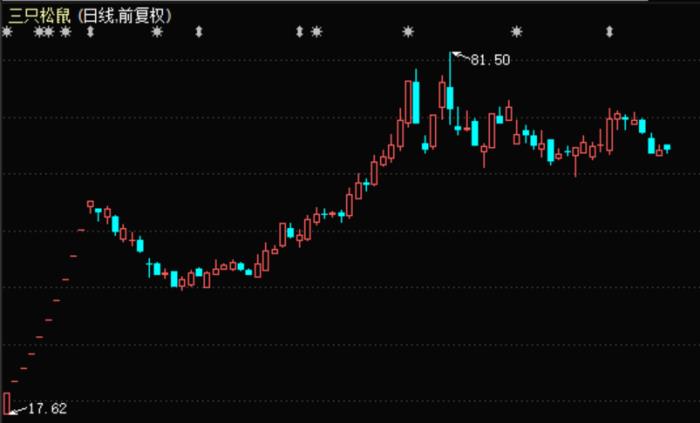Select the first red candle beside 17.62
The height and width of the screenshot is (423, 700).
pos(7,402)
